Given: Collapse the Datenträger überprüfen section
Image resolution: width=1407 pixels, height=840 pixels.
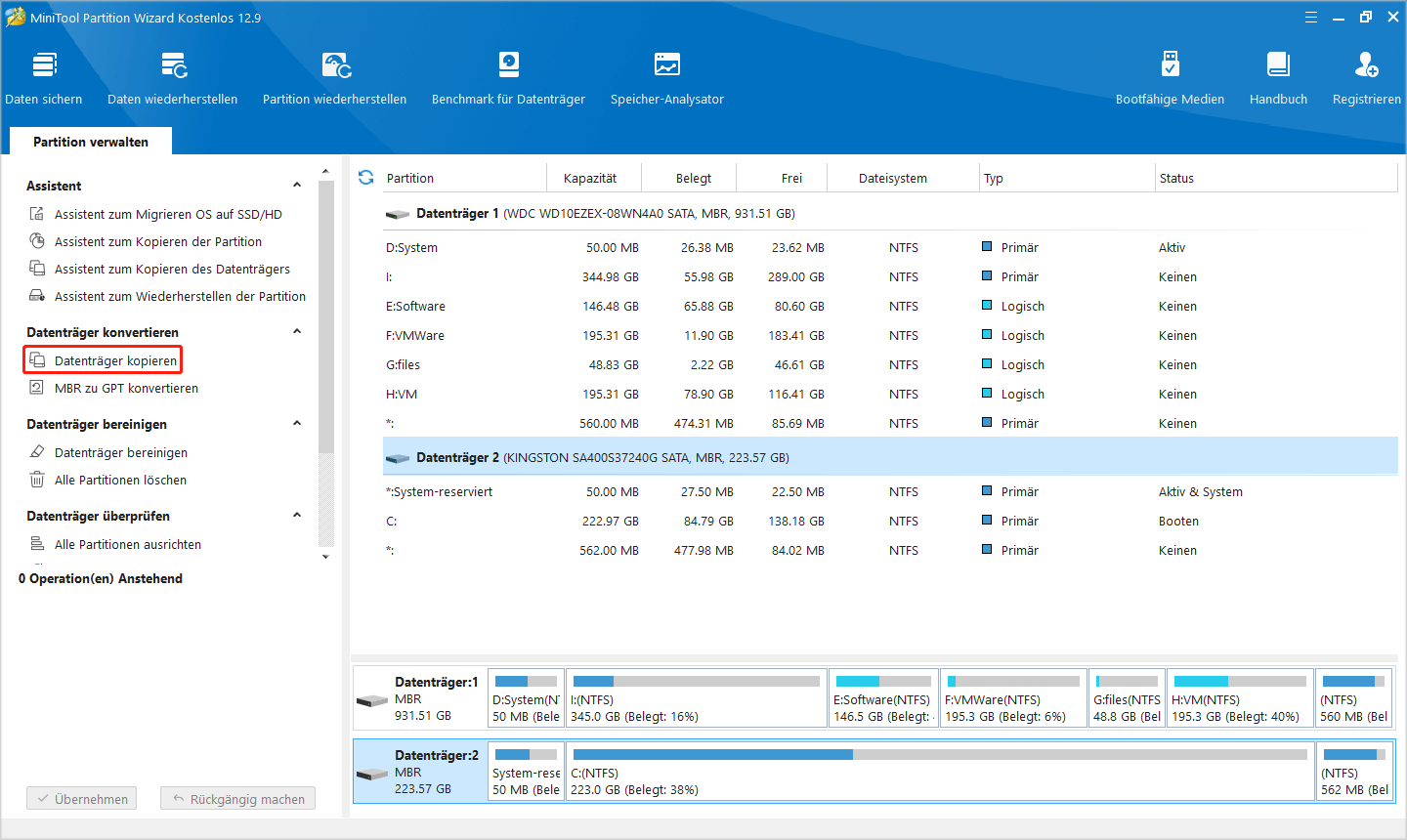Looking at the screenshot, I should 297,516.
